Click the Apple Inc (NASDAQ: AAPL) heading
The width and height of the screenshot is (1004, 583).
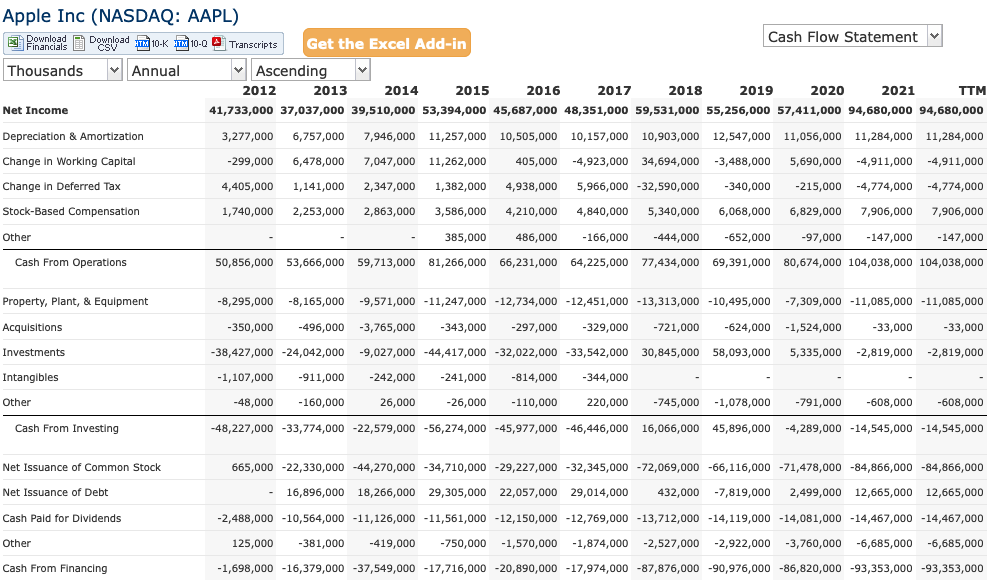tap(120, 15)
